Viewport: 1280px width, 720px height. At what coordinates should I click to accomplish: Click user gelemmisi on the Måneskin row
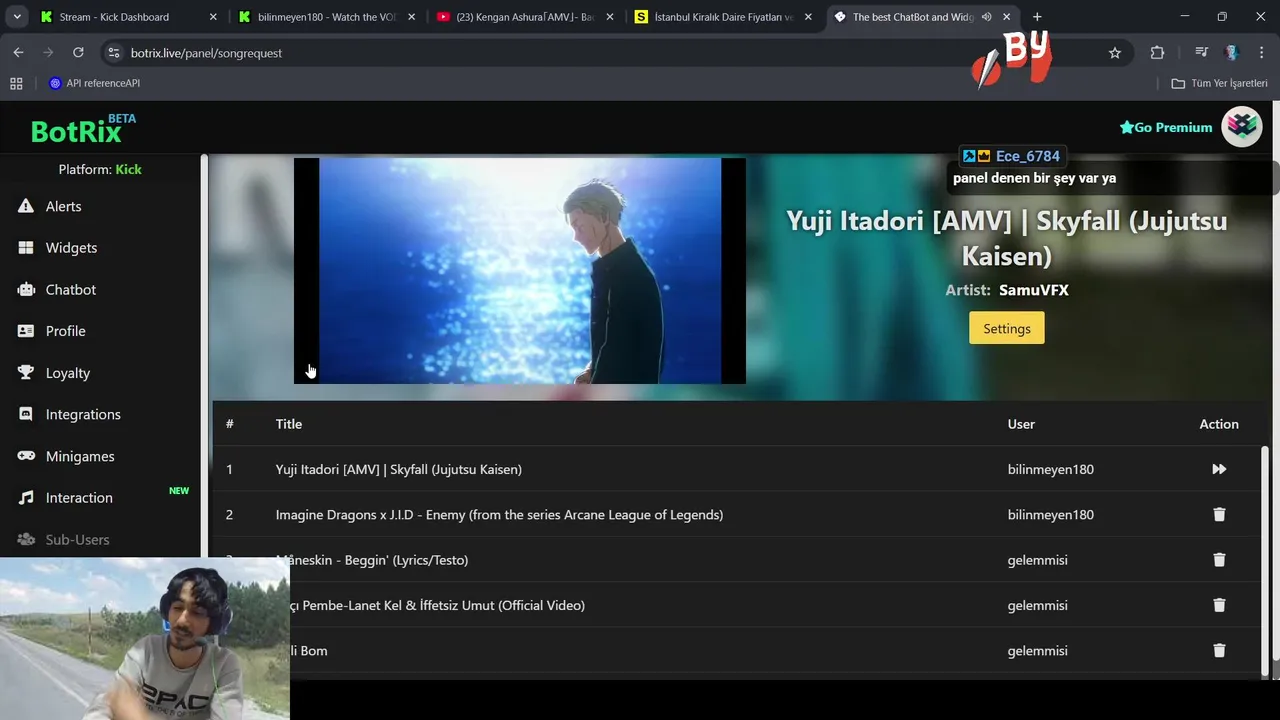[x=1037, y=560]
